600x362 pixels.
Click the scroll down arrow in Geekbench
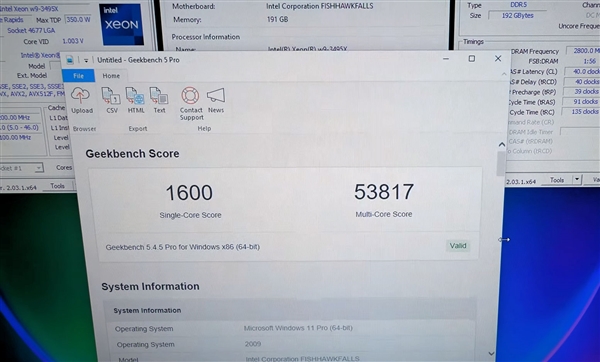click(492, 354)
